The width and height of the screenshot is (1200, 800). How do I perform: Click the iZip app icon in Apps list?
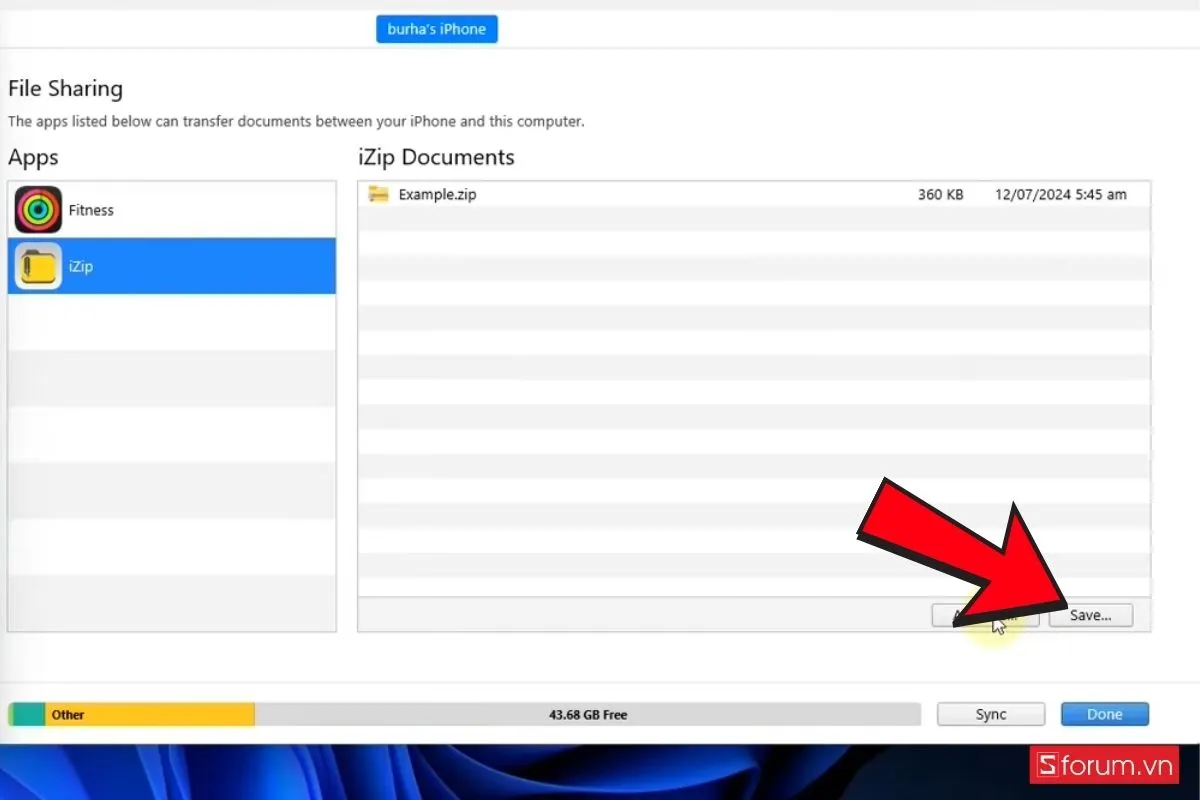[37, 266]
